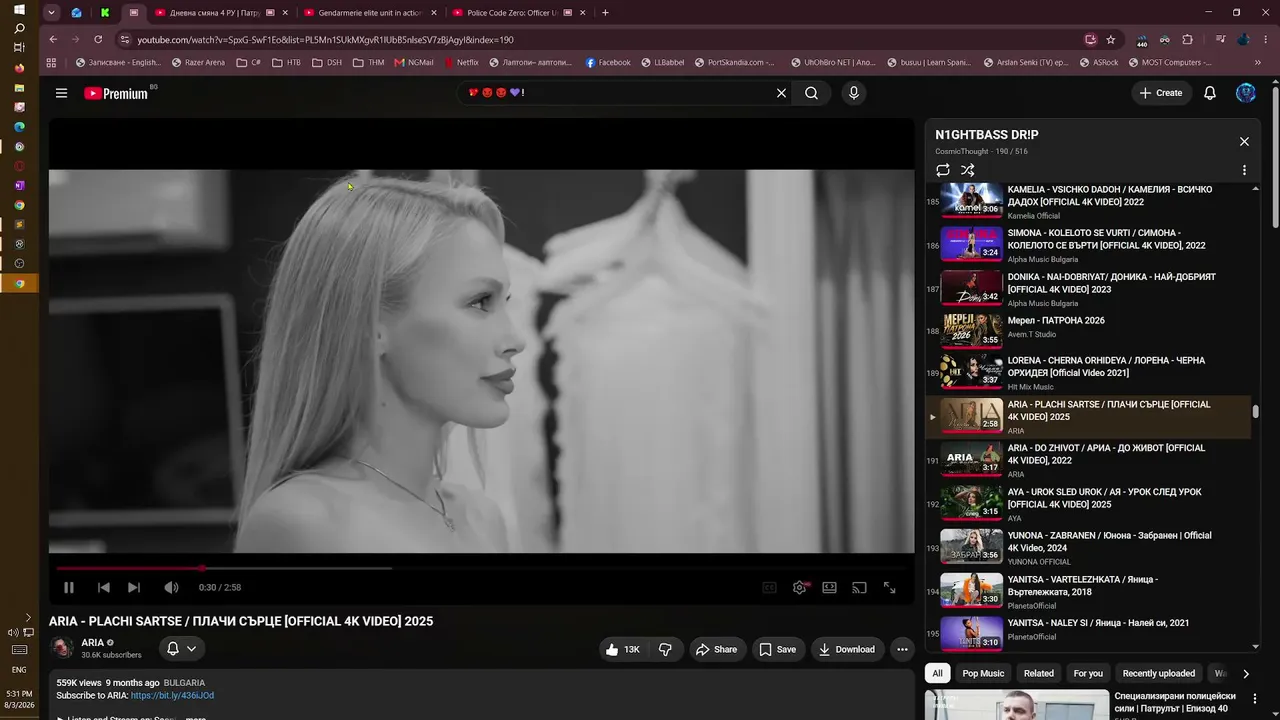
Task: Skip to previous video in player
Action: (x=104, y=588)
